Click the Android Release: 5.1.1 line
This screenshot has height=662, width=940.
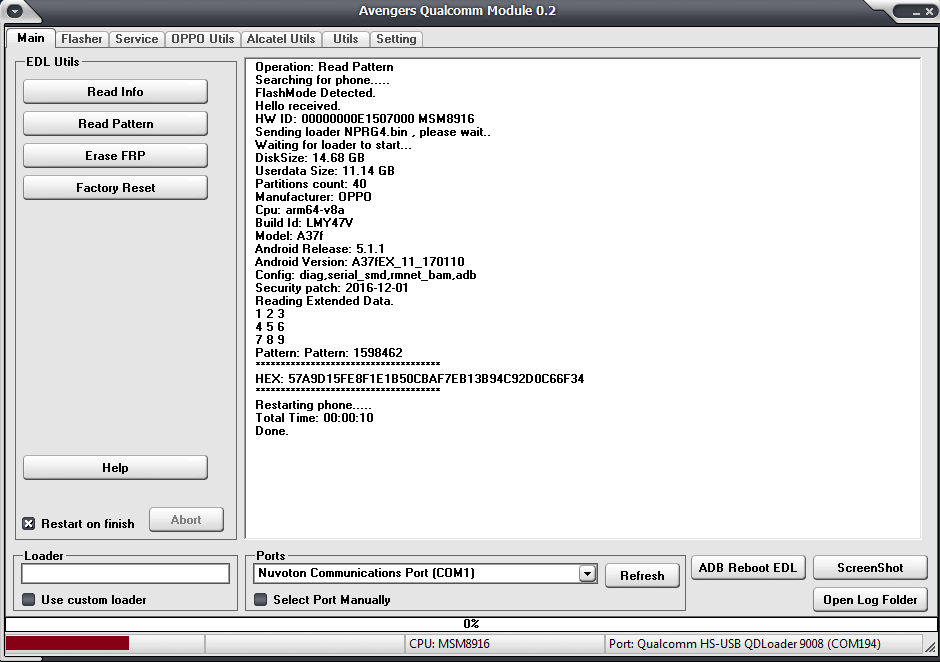coord(320,249)
